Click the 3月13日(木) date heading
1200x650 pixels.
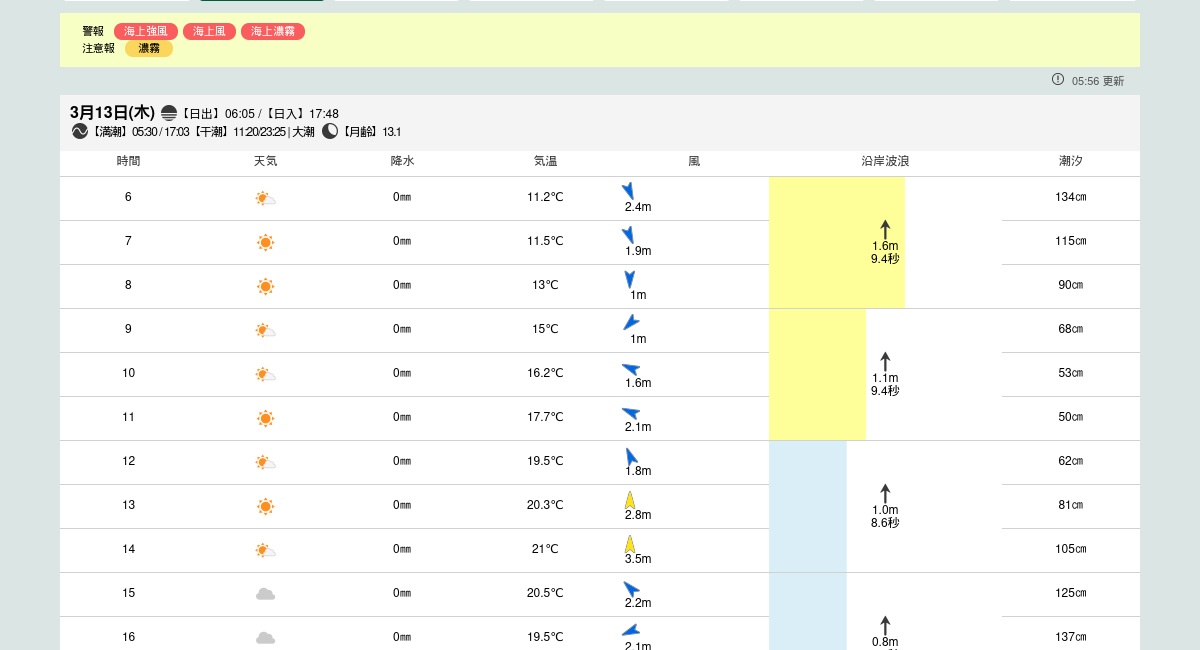(112, 112)
